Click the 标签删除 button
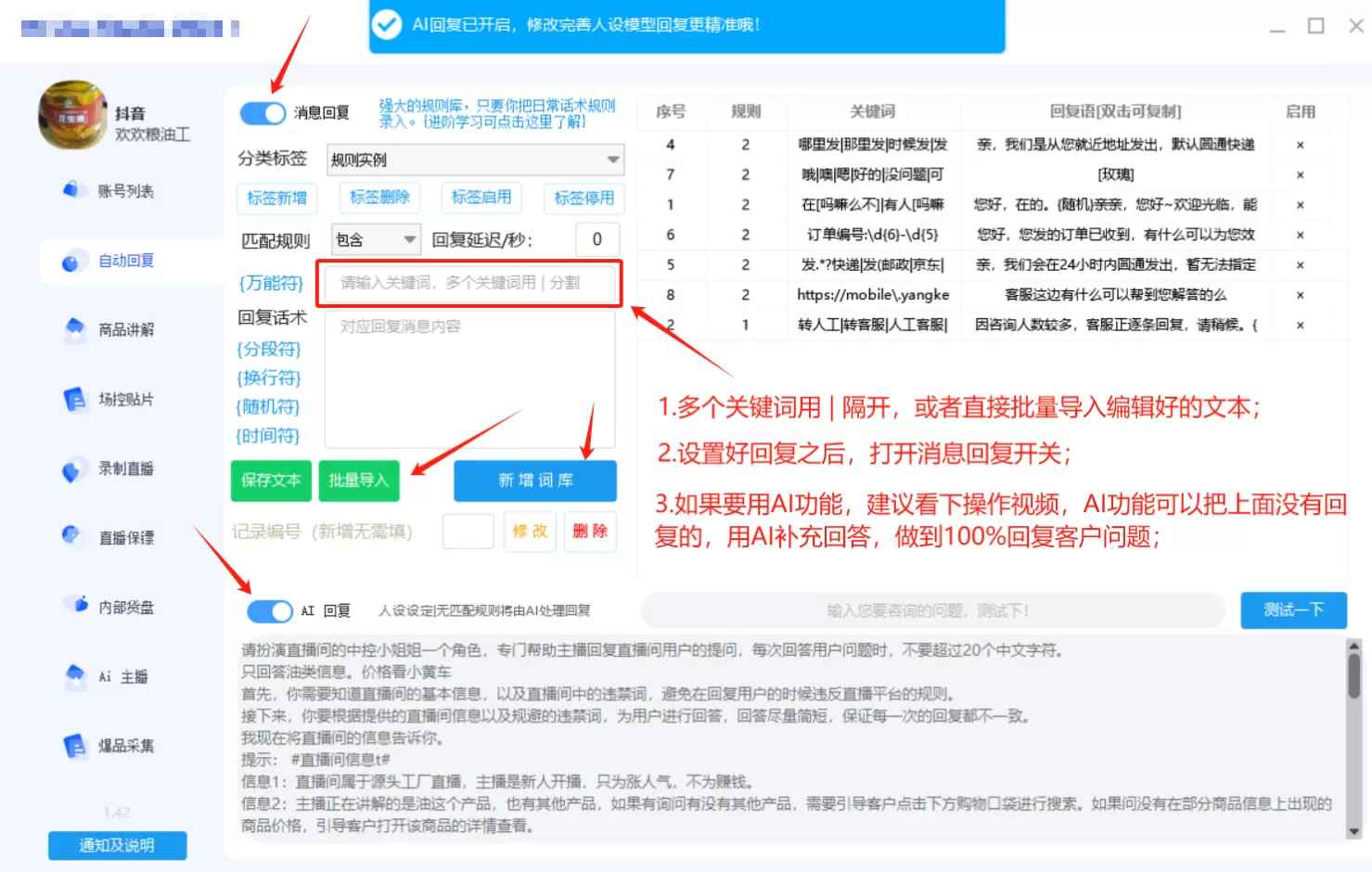The image size is (1372, 872). click(379, 197)
